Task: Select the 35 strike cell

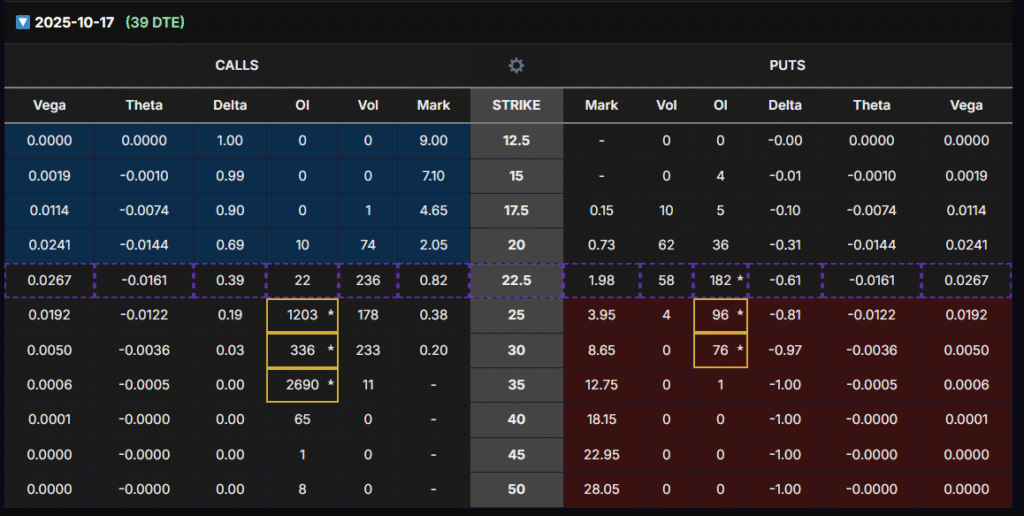Action: (516, 385)
